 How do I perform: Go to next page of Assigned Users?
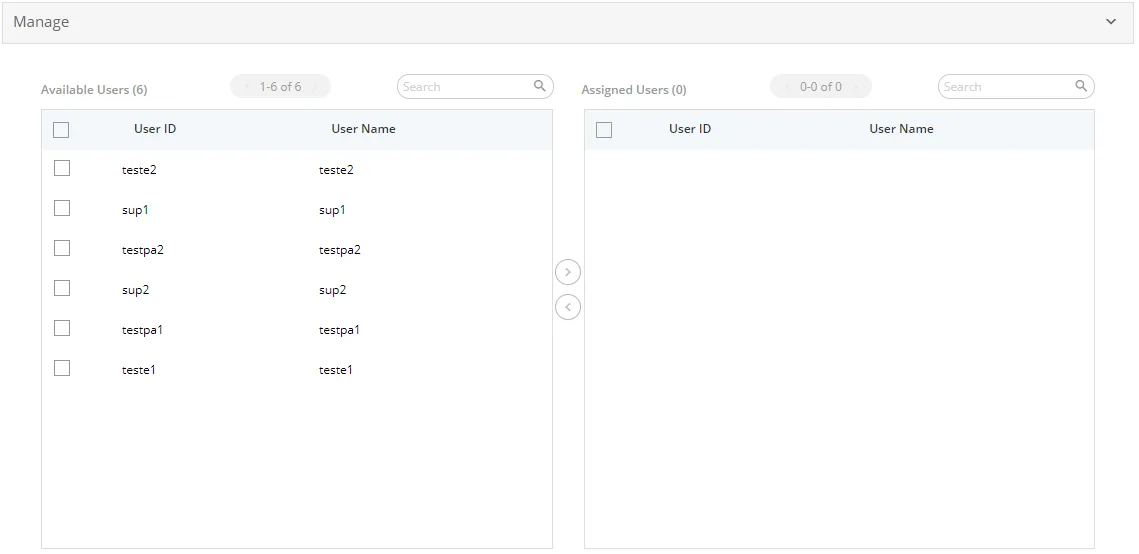point(856,87)
